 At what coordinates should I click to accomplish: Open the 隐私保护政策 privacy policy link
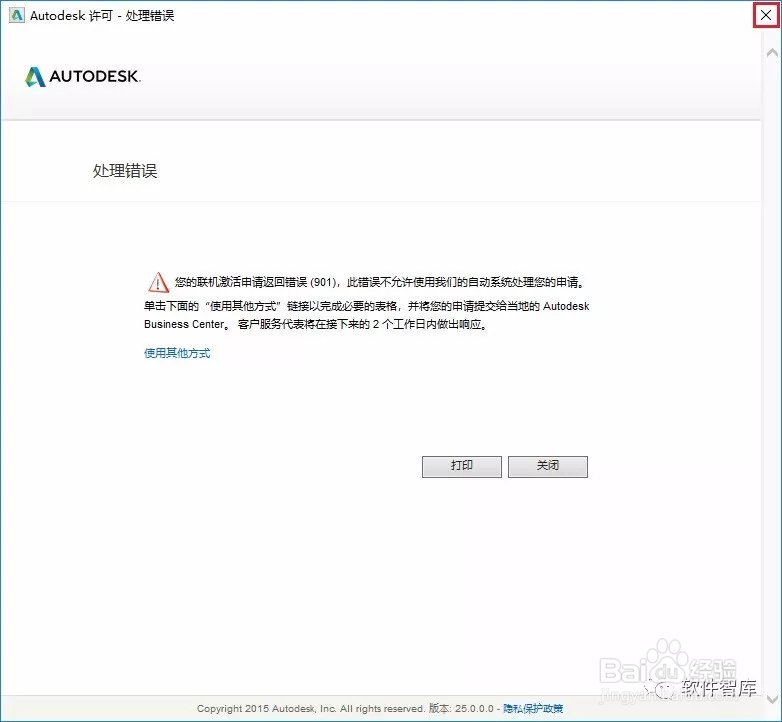[x=533, y=708]
